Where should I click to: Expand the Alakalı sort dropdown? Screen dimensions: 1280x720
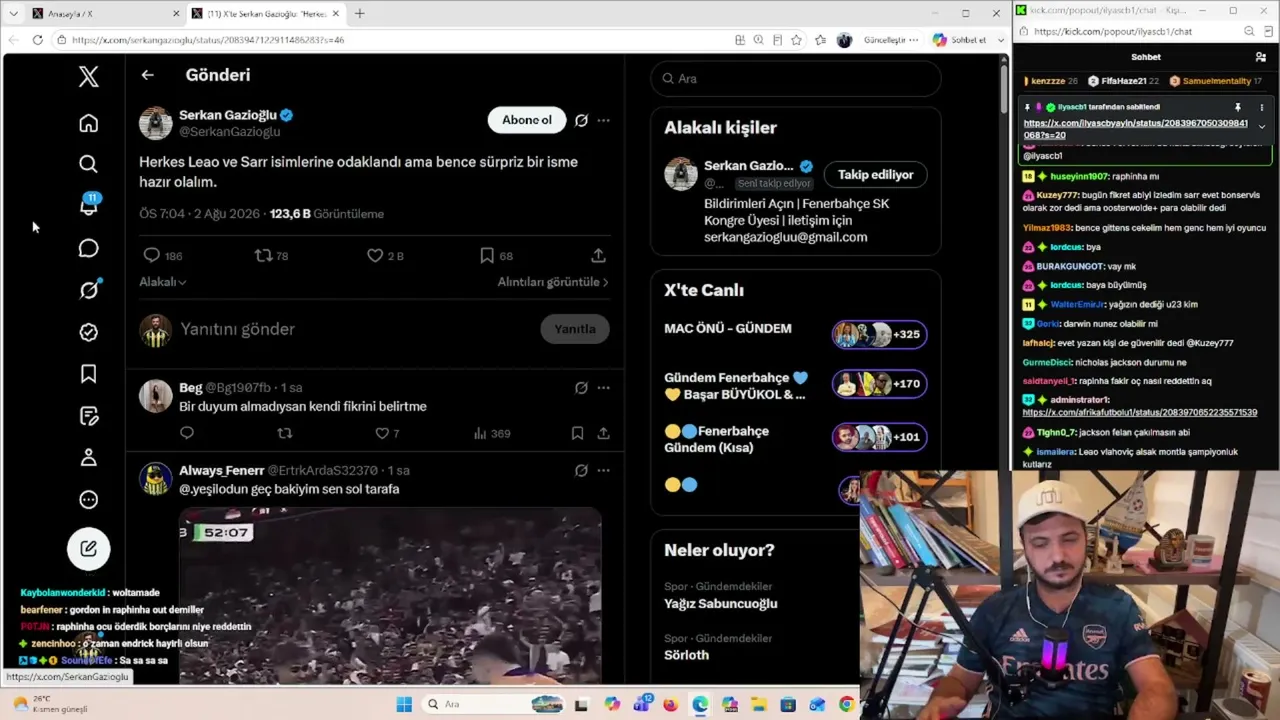[163, 282]
